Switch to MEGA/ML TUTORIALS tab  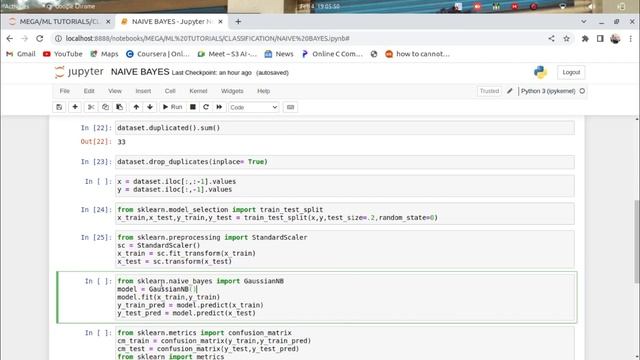click(x=60, y=22)
